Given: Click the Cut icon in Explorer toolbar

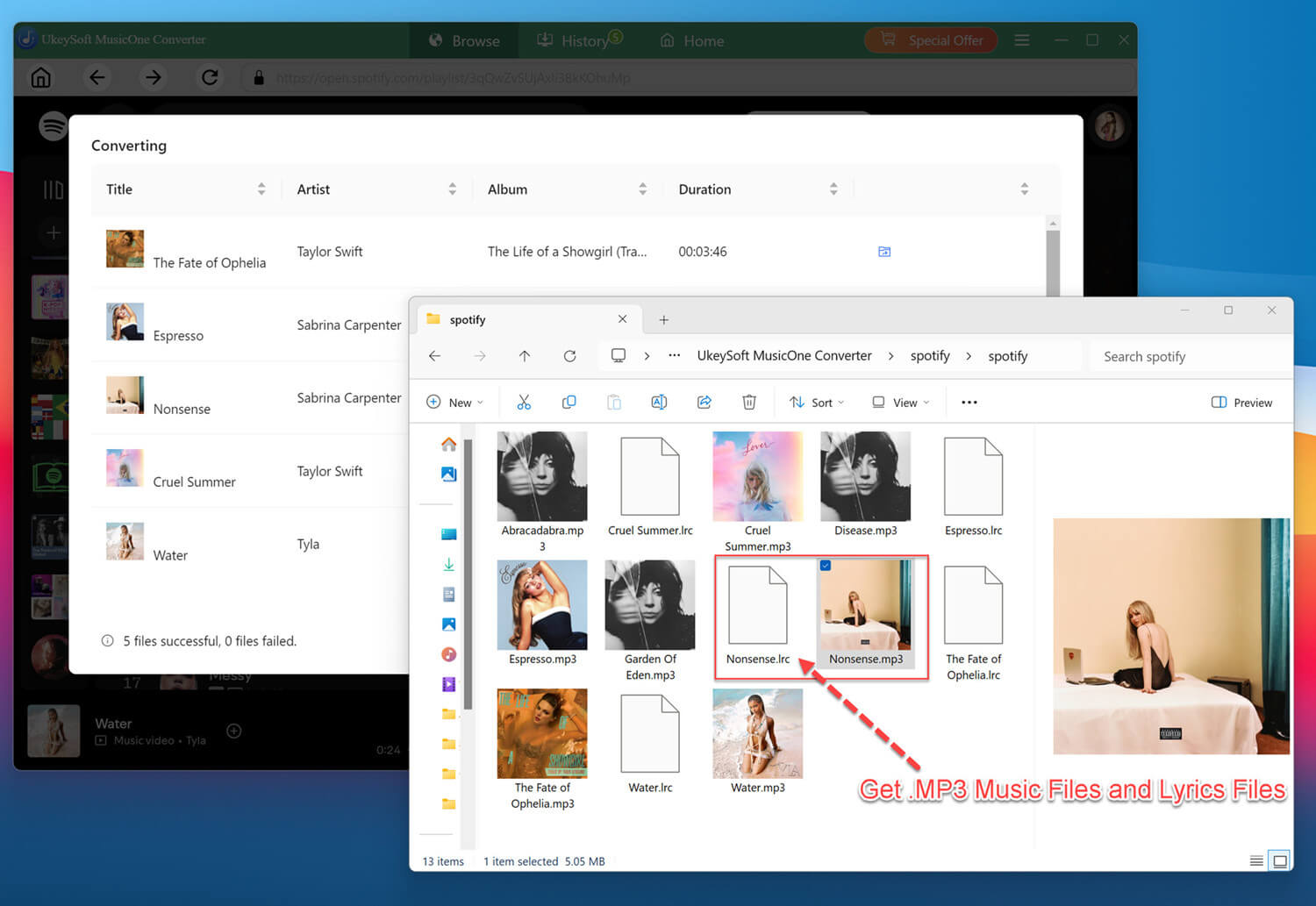Looking at the screenshot, I should (524, 403).
